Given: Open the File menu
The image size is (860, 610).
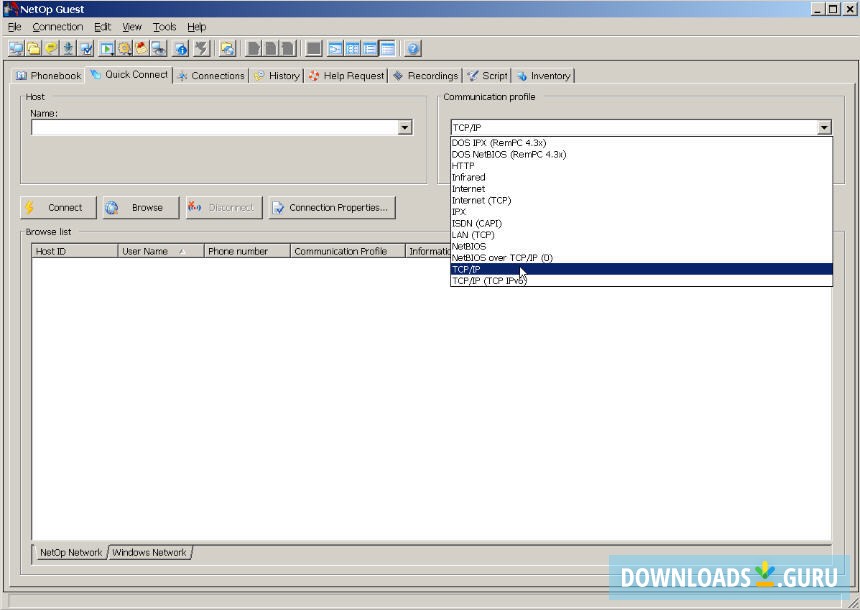Looking at the screenshot, I should click(x=14, y=27).
